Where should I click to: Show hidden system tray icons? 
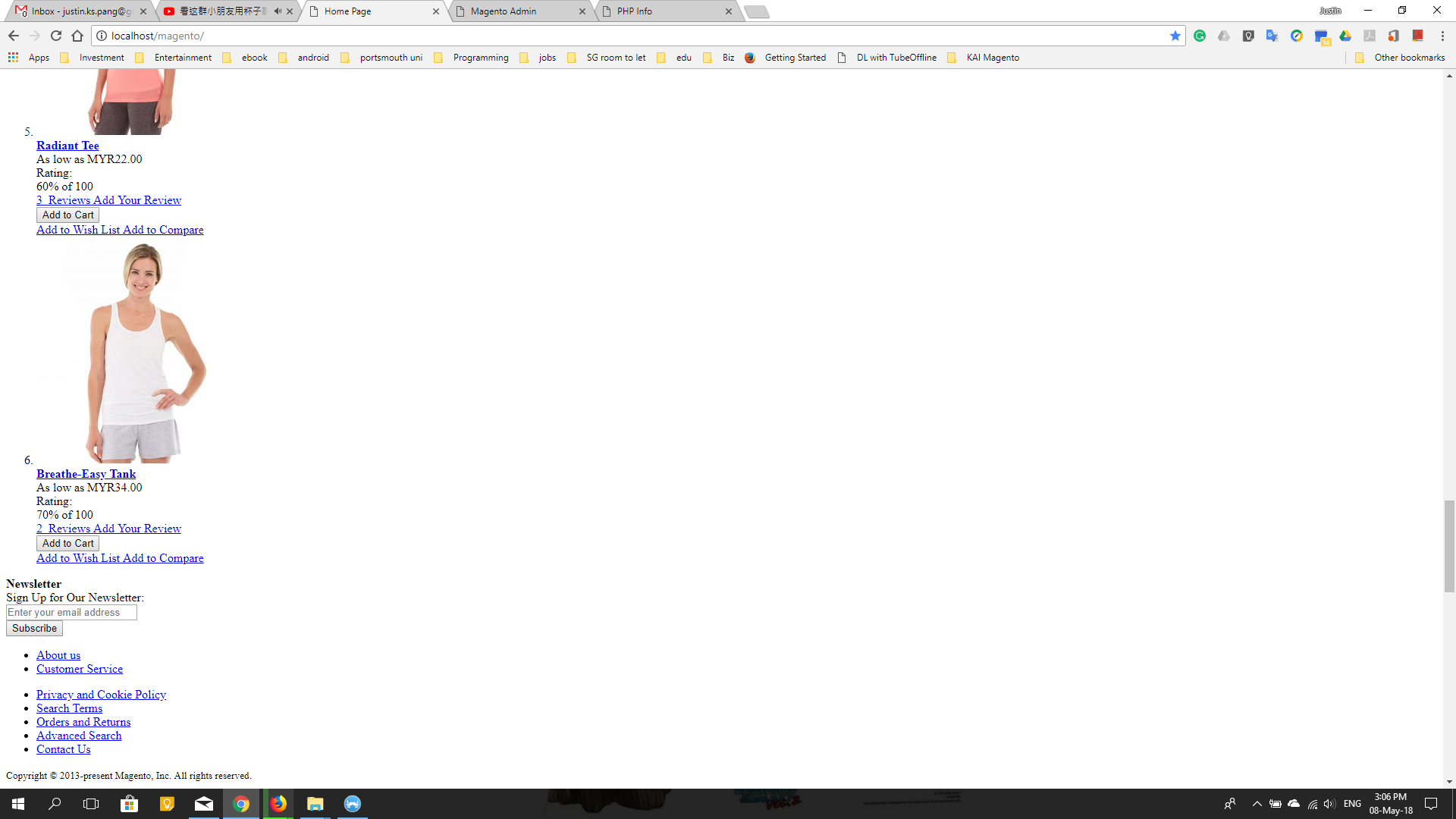pos(1257,804)
